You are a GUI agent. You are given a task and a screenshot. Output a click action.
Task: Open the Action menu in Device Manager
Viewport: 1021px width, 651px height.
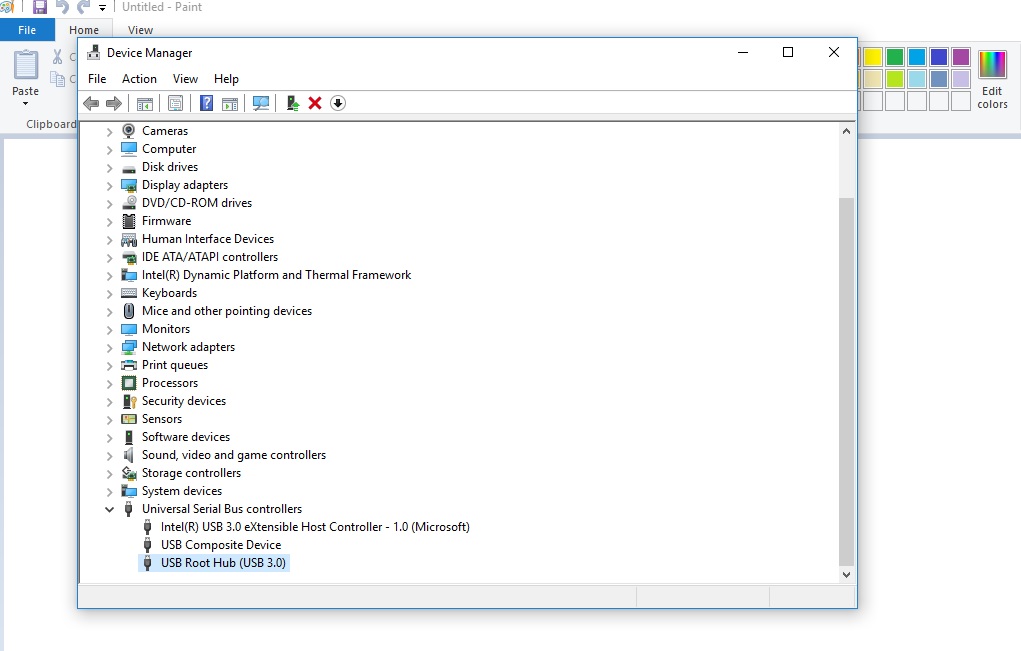(x=139, y=79)
